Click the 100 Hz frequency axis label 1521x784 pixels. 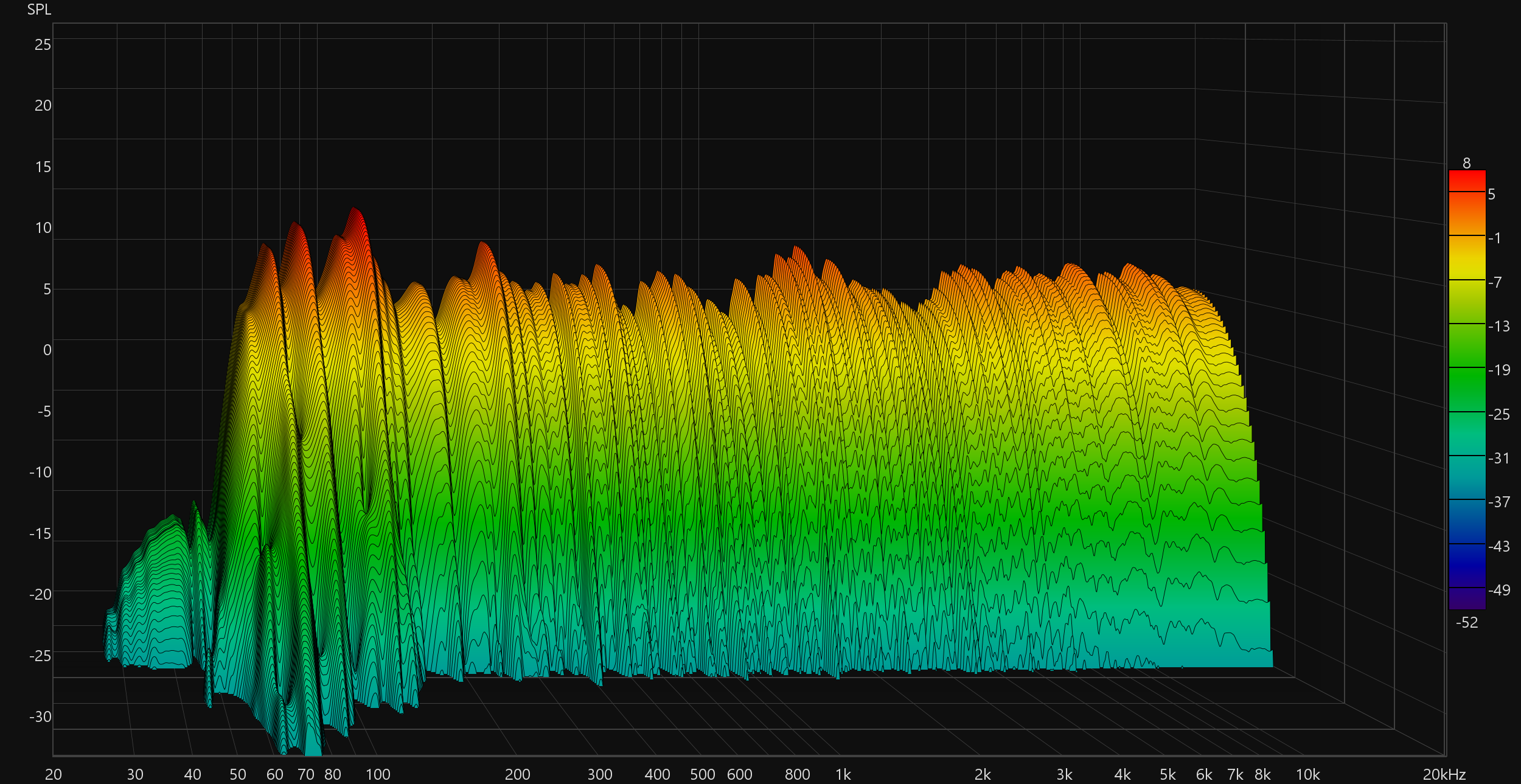pos(377,774)
